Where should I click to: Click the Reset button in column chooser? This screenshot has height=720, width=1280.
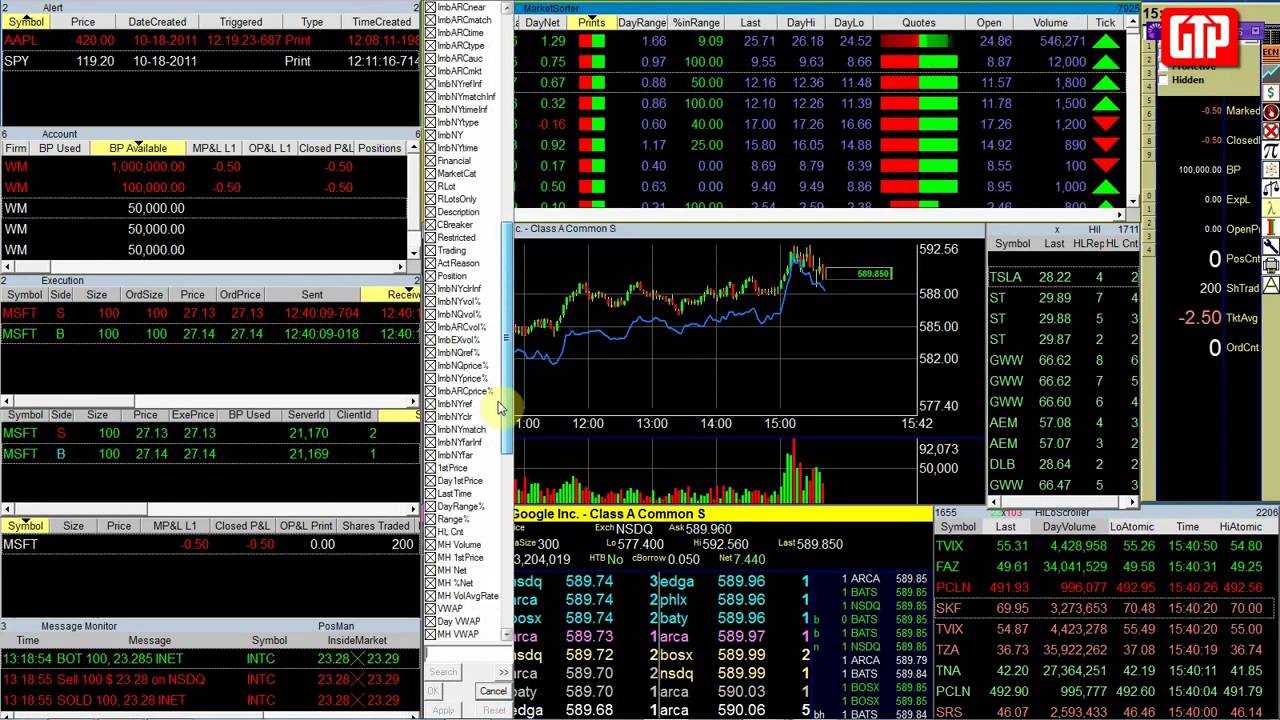(493, 710)
